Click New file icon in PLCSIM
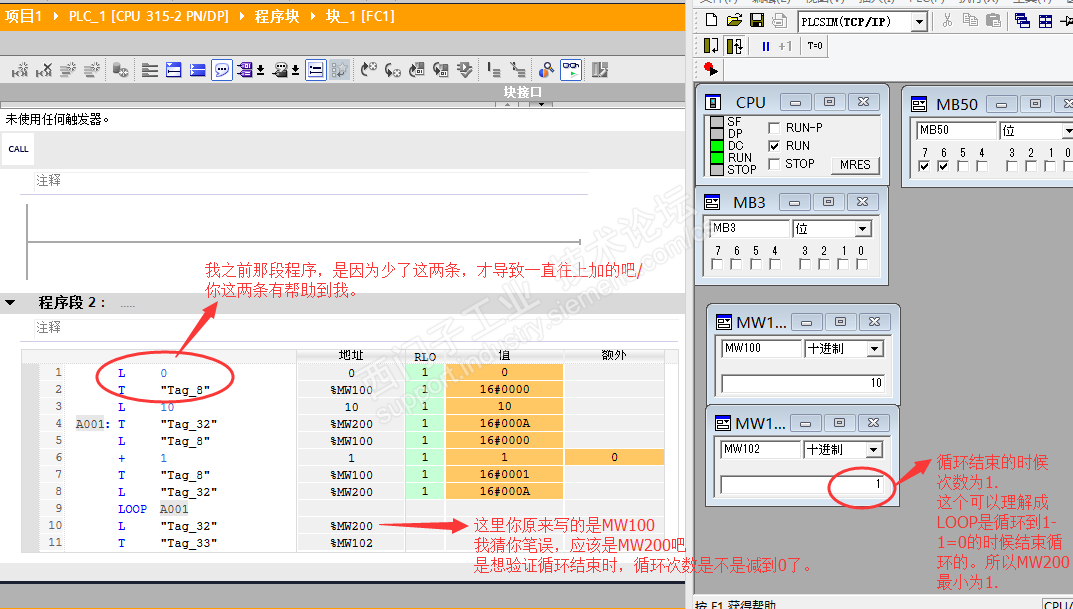This screenshot has width=1073, height=609. pyautogui.click(x=711, y=21)
